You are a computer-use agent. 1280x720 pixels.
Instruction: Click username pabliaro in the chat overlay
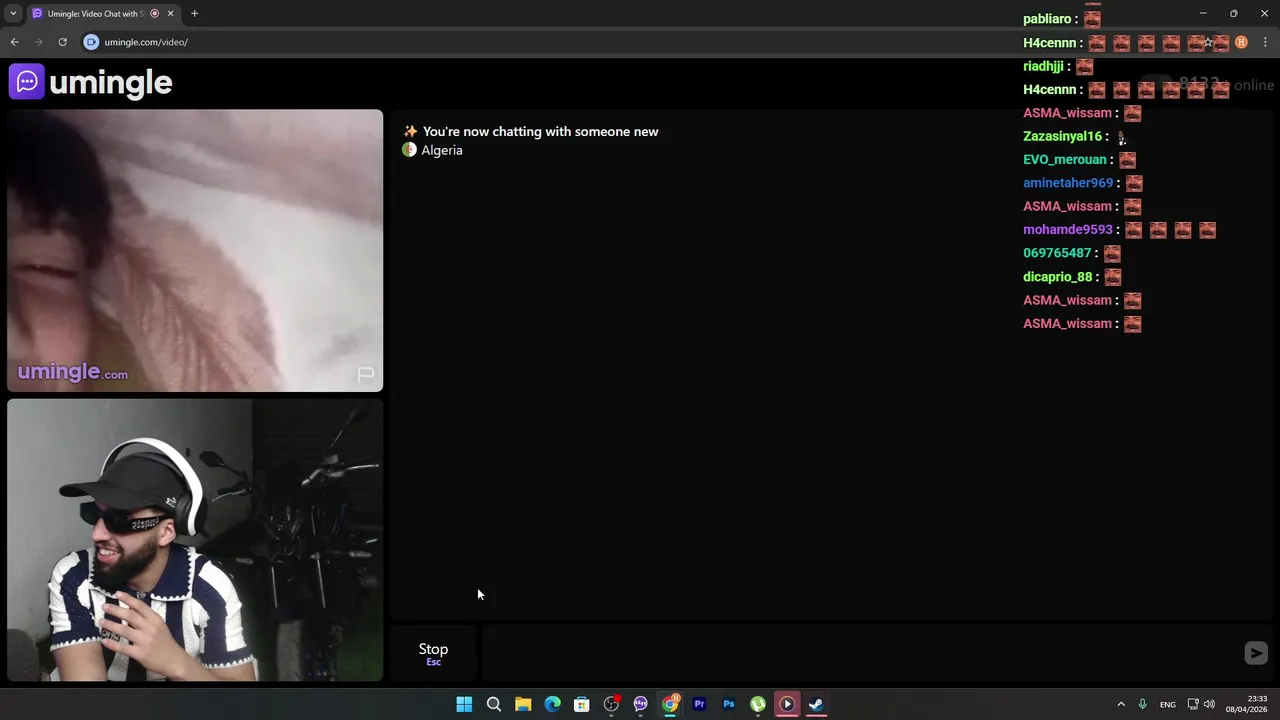1047,19
